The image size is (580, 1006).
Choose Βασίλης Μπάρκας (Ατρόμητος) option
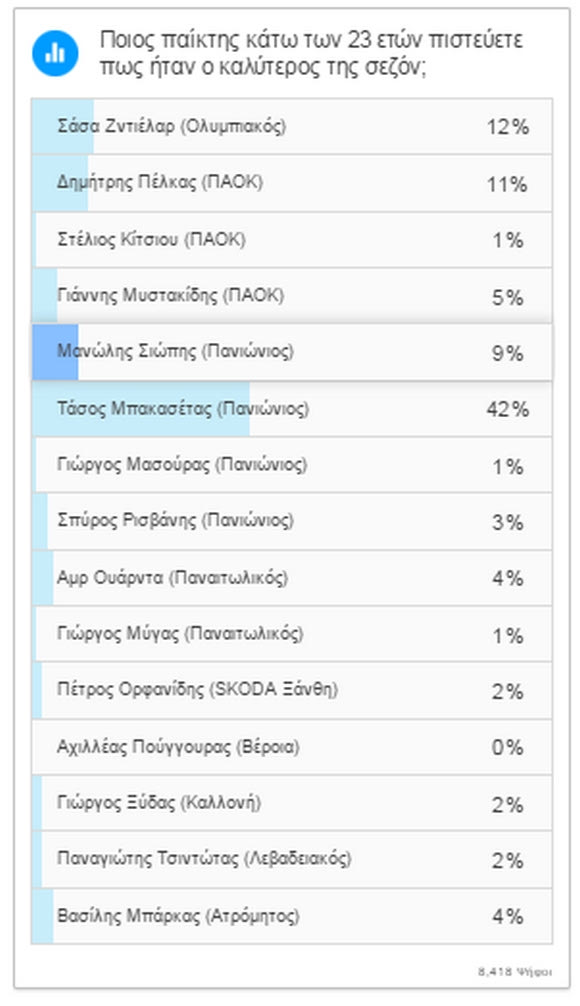tap(292, 916)
